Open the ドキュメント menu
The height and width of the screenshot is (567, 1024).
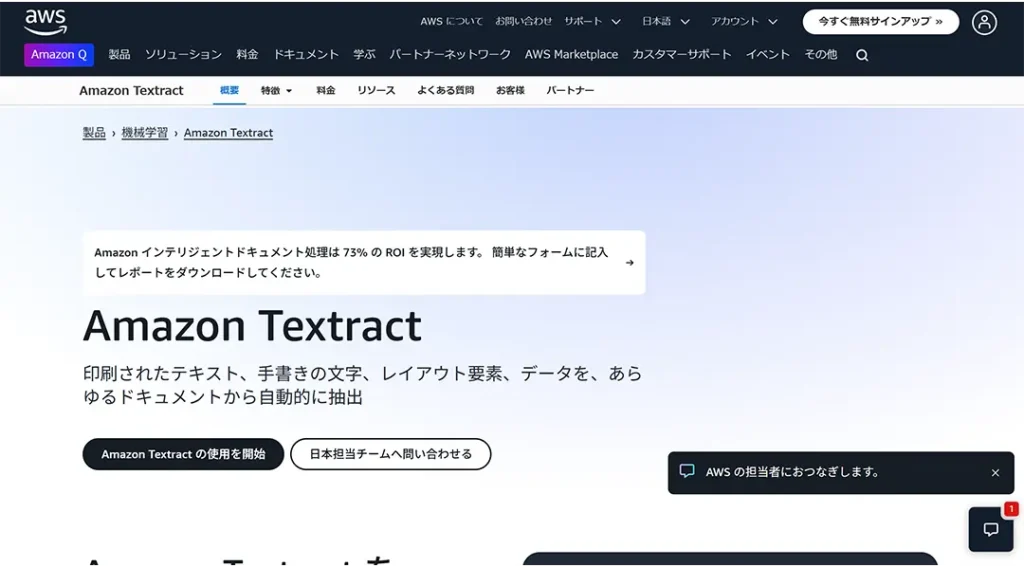(306, 55)
